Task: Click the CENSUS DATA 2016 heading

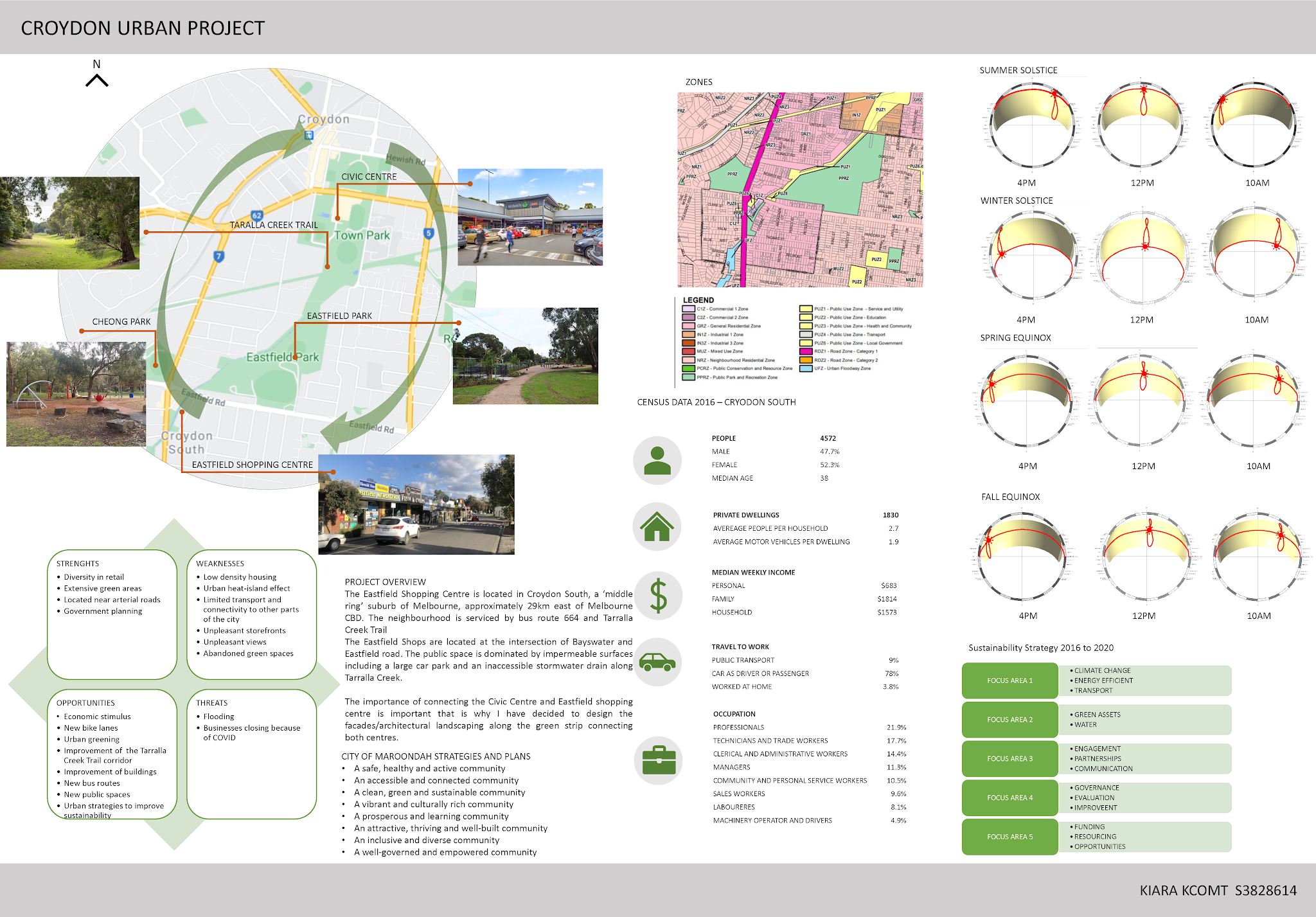Action: 716,402
